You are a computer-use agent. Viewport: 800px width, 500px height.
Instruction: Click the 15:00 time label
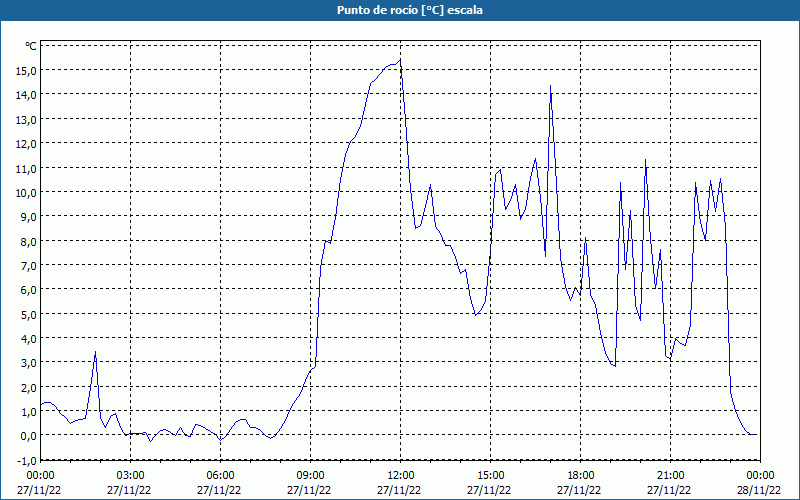coord(490,476)
